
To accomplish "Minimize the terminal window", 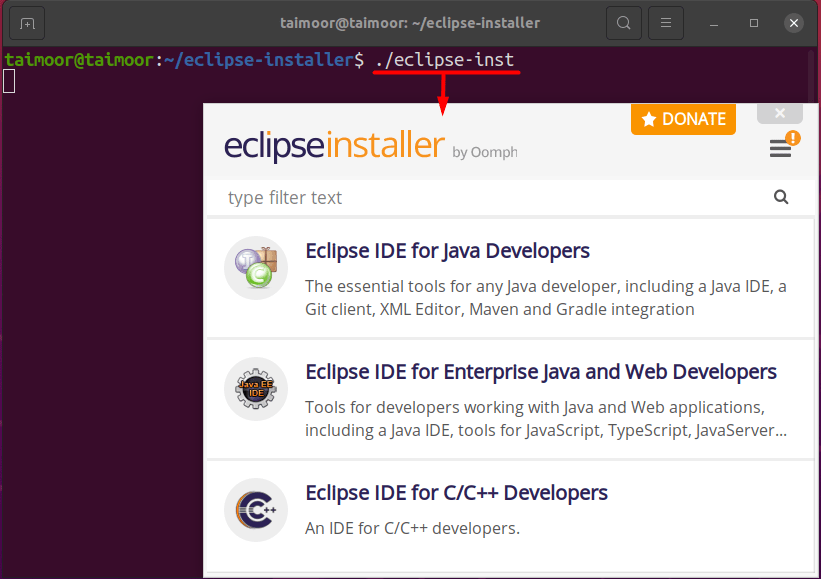I will [x=714, y=24].
